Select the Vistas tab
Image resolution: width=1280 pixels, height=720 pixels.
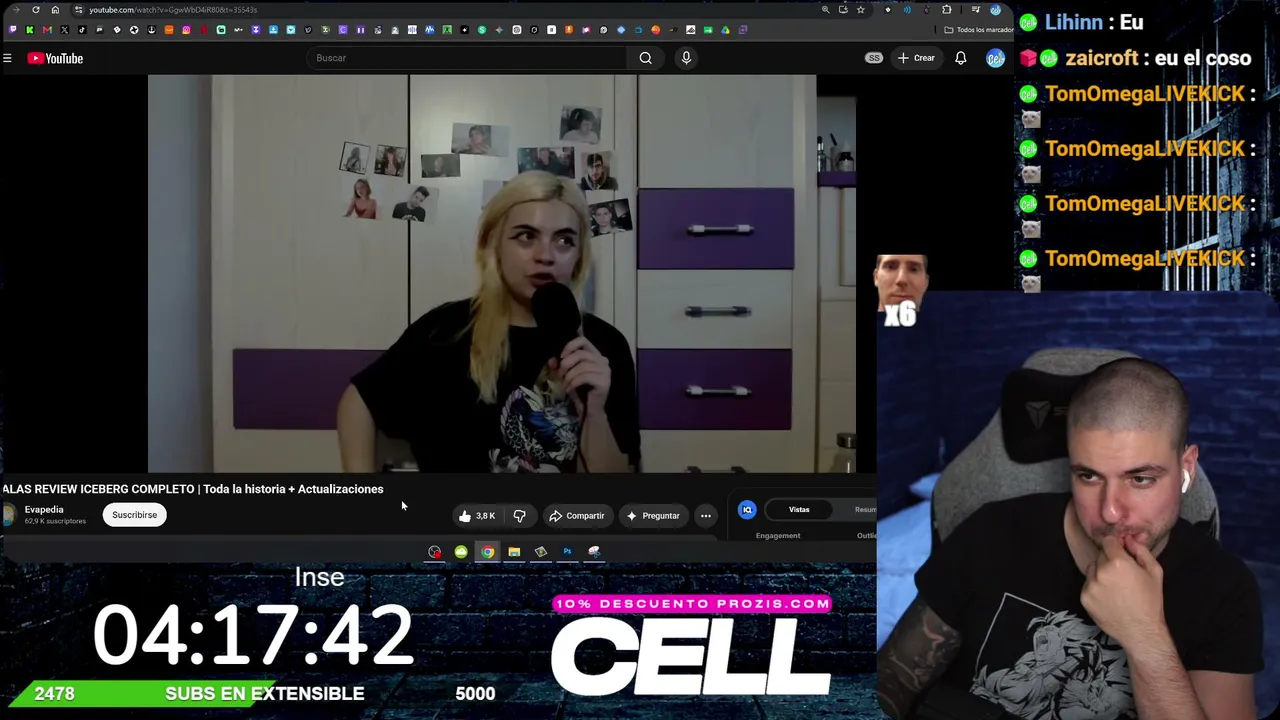(x=799, y=510)
